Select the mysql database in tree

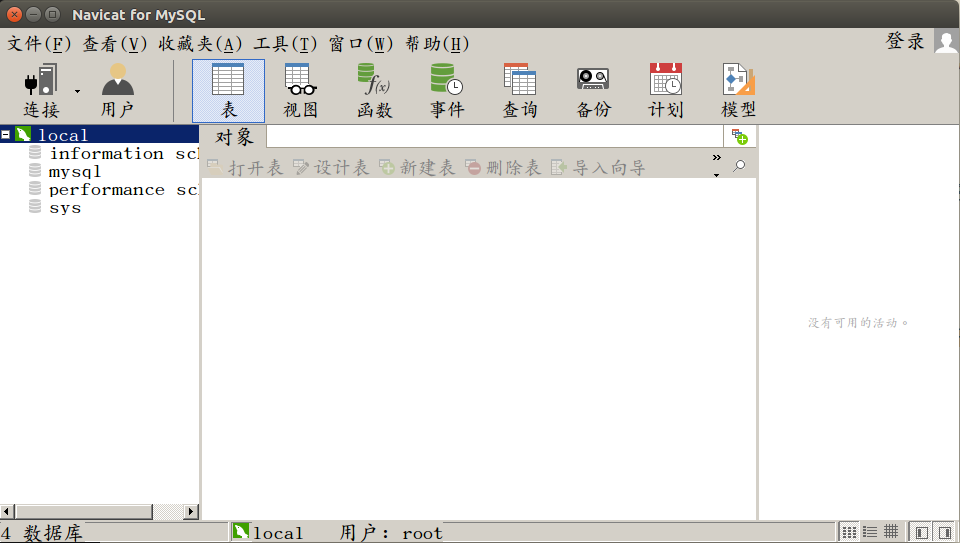[x=75, y=172]
